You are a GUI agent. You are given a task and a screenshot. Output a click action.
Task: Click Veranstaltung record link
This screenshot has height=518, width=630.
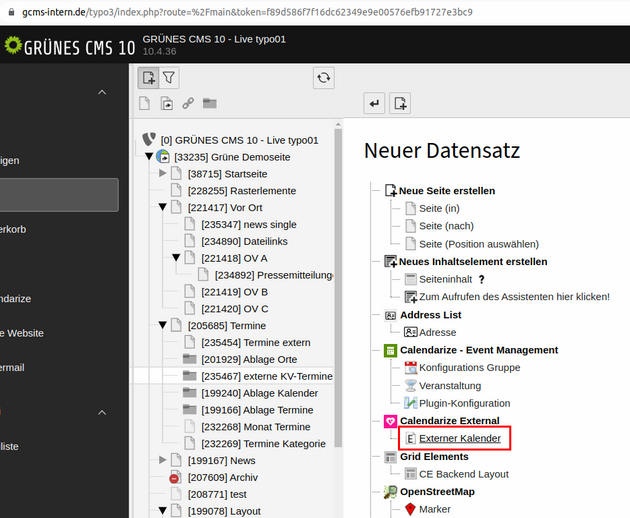[450, 385]
